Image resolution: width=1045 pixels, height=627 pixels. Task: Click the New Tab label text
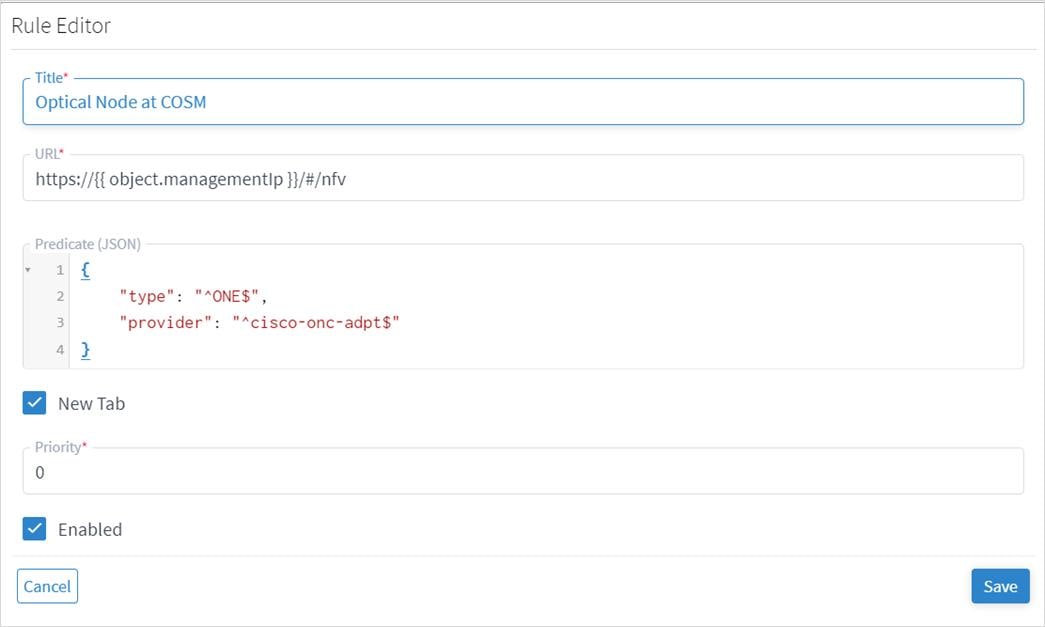click(x=91, y=404)
